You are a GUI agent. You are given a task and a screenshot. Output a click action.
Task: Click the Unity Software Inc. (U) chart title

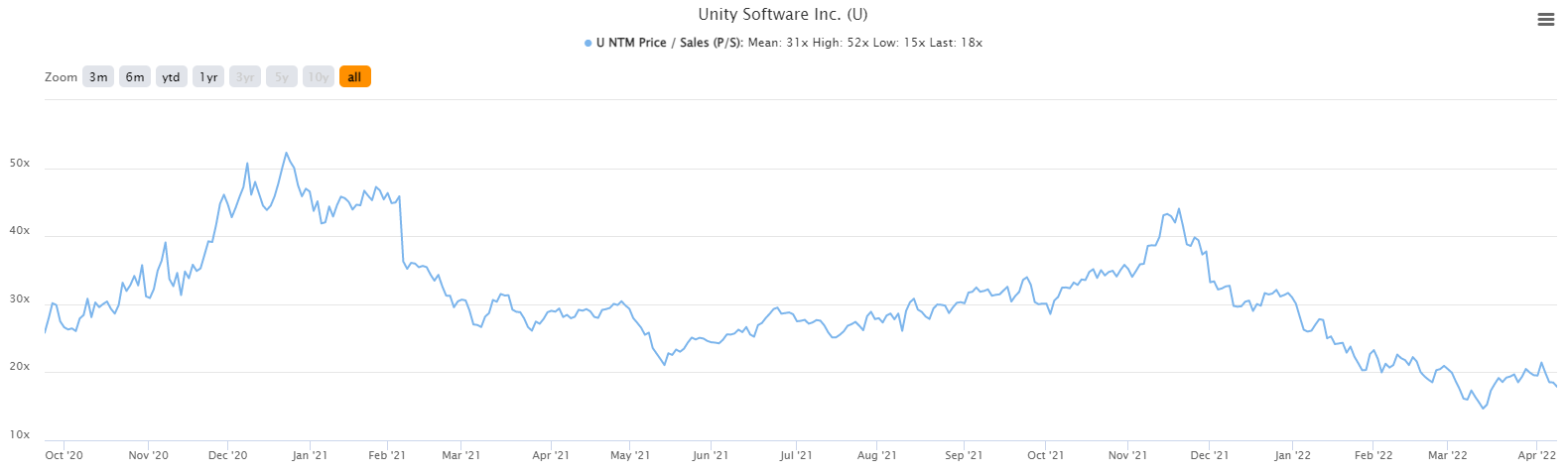pyautogui.click(x=783, y=15)
